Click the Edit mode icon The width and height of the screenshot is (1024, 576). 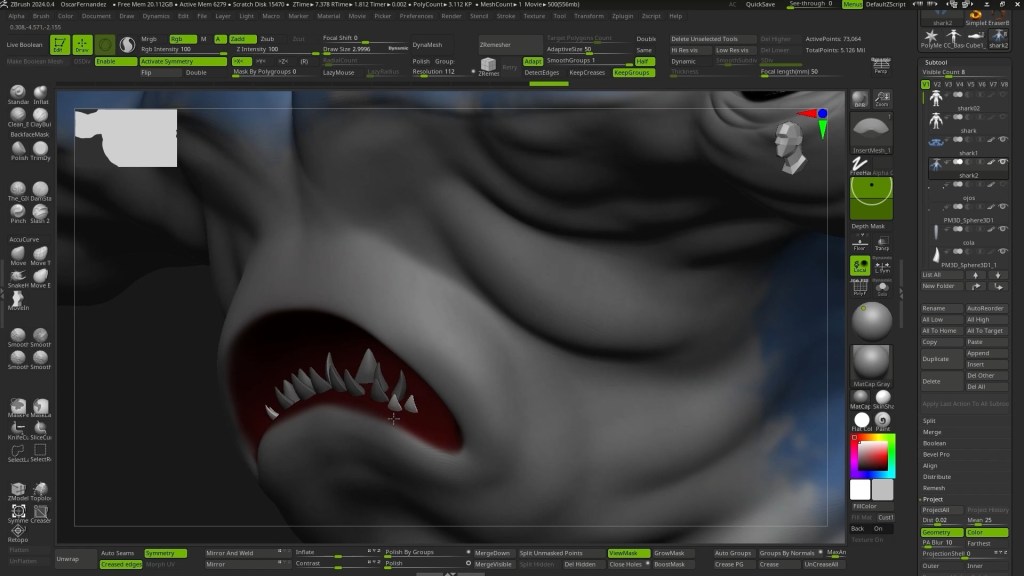coord(59,44)
